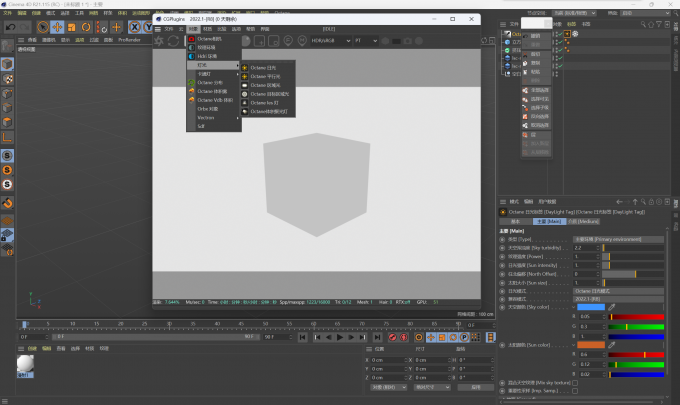Adjust the Sun intensity slider
Screen dimensions: 680x405
tap(633, 265)
